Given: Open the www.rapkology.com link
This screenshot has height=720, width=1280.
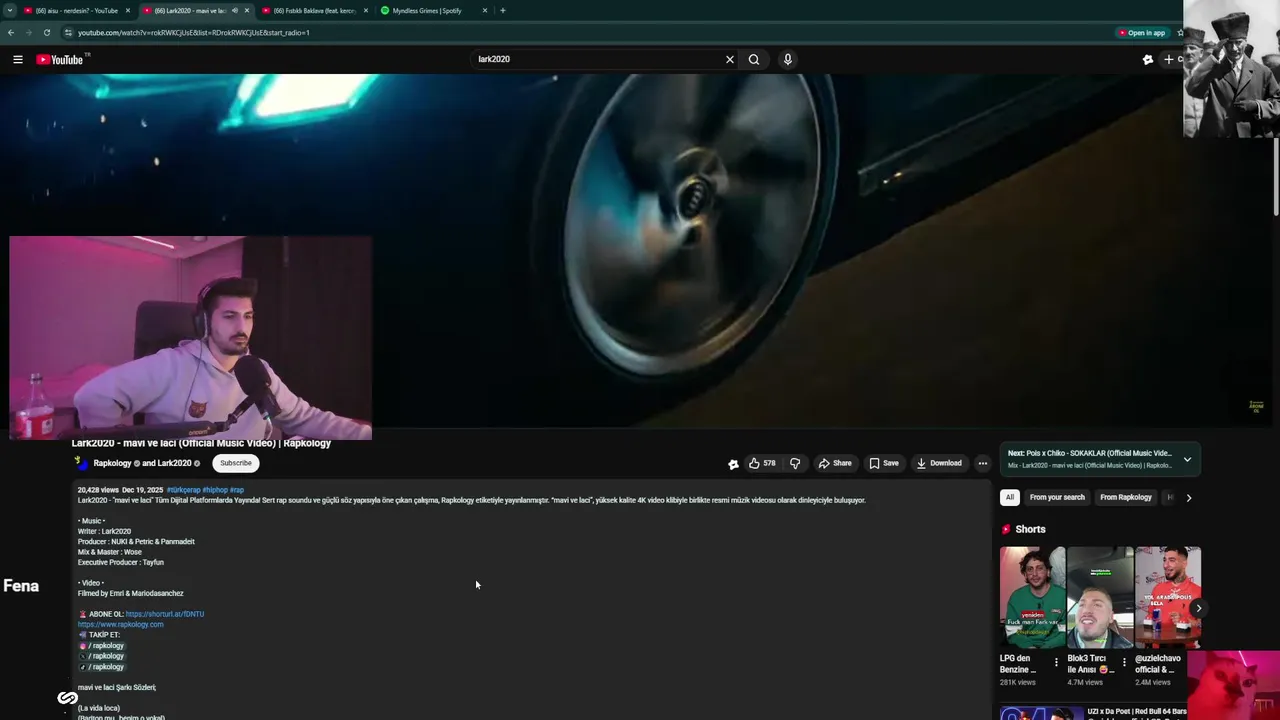Looking at the screenshot, I should [120, 624].
